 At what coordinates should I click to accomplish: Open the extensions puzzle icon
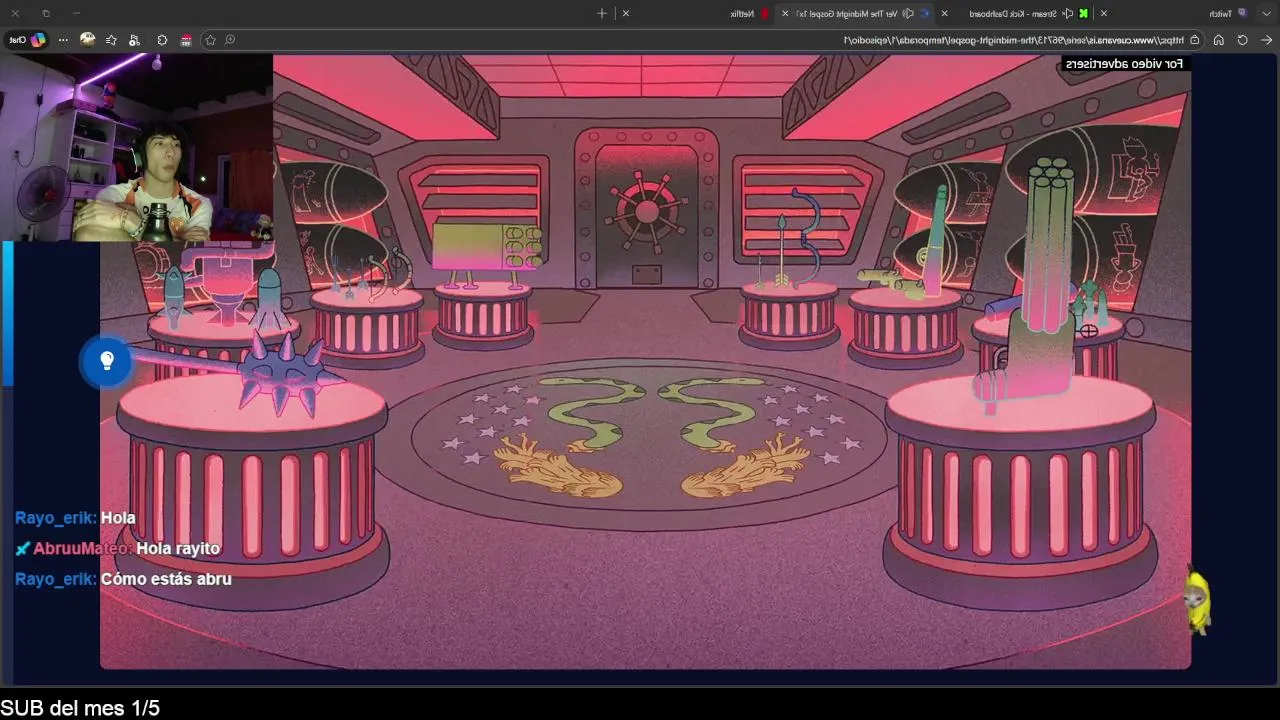pos(162,40)
